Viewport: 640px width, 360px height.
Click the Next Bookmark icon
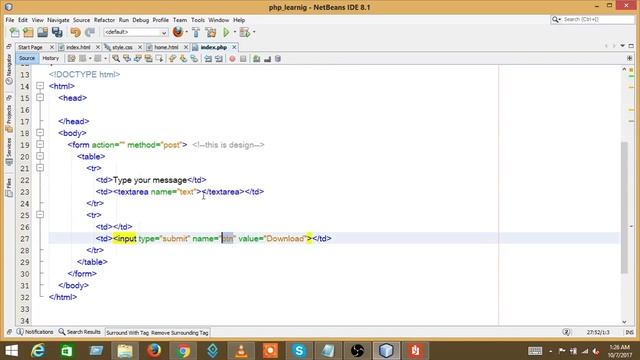[183, 59]
